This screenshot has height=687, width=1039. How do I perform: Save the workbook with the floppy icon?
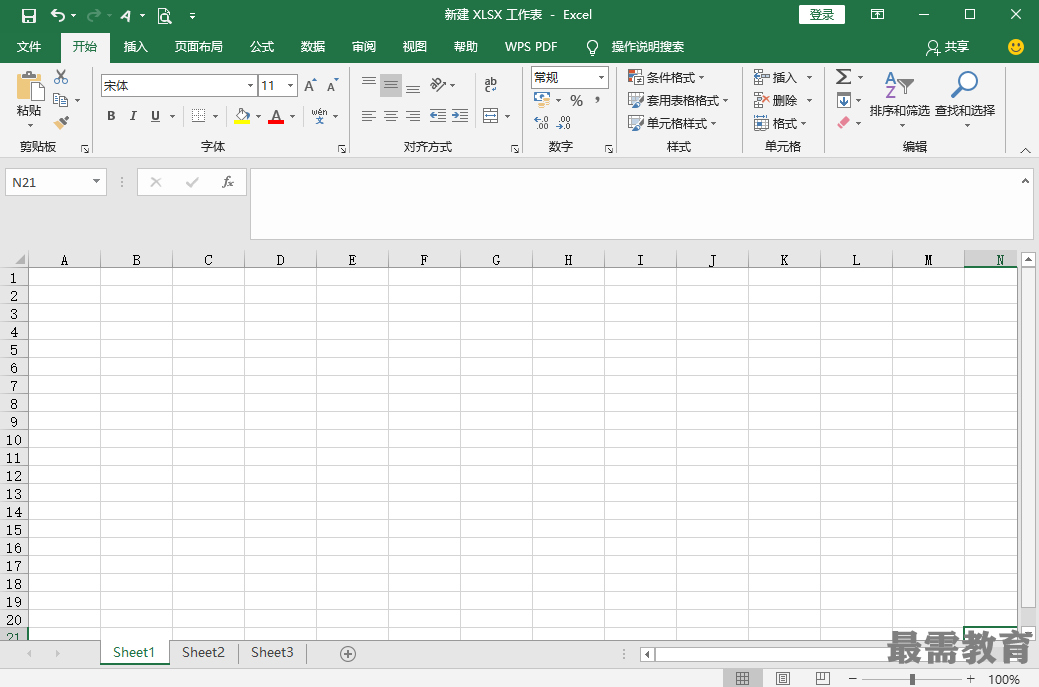(28, 15)
